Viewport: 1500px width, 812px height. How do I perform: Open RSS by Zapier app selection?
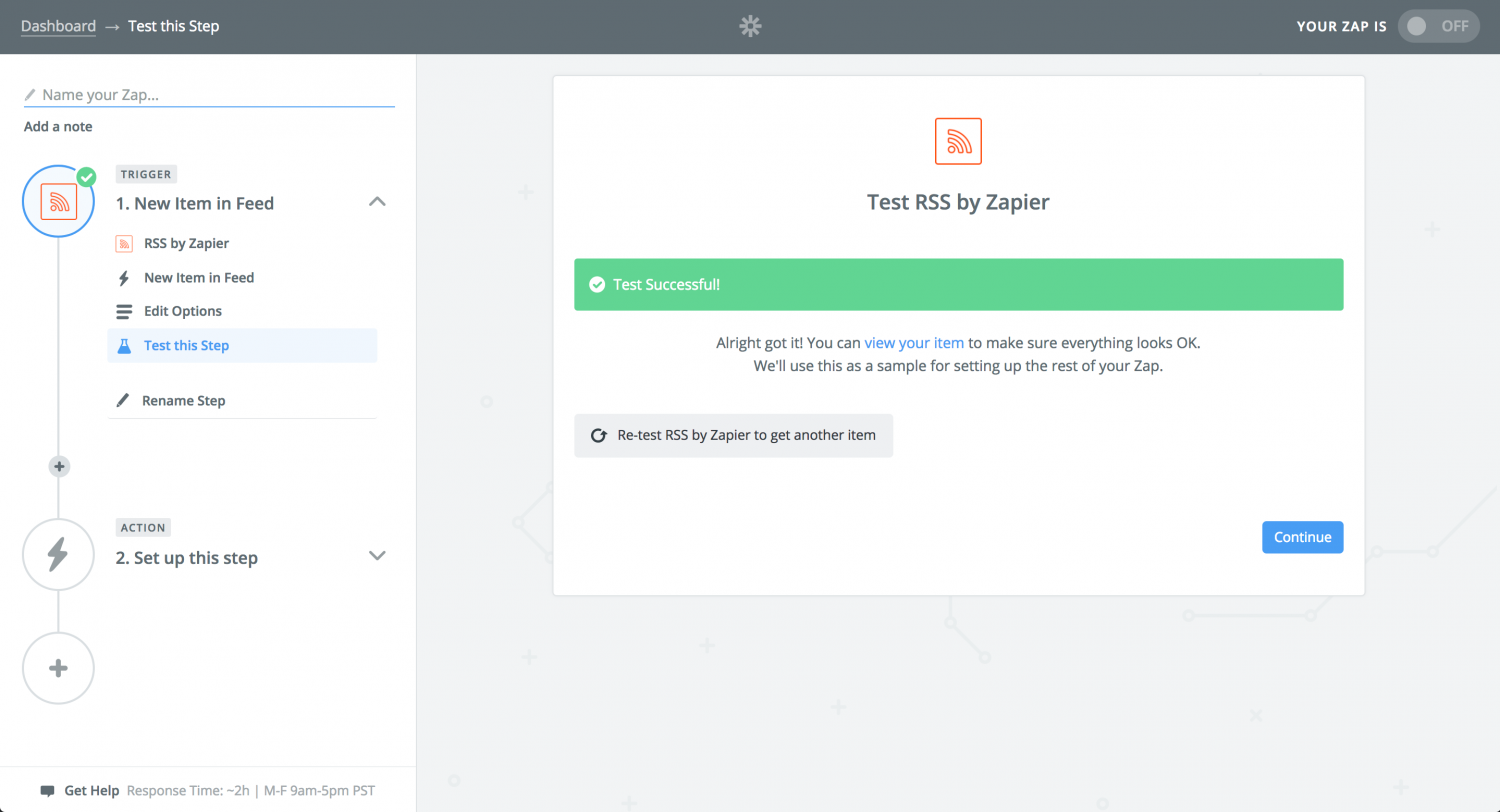click(186, 243)
